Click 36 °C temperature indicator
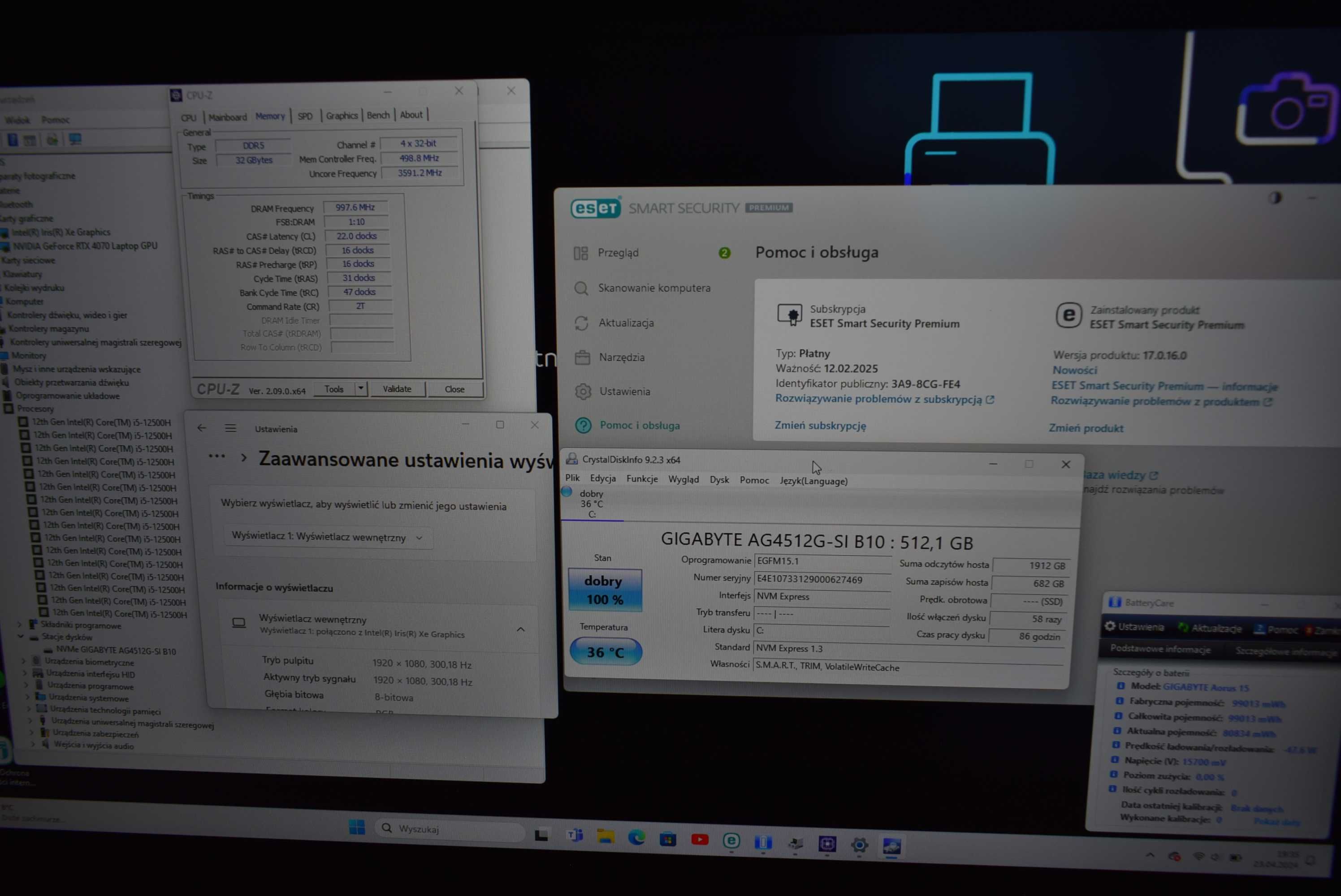 pos(606,651)
